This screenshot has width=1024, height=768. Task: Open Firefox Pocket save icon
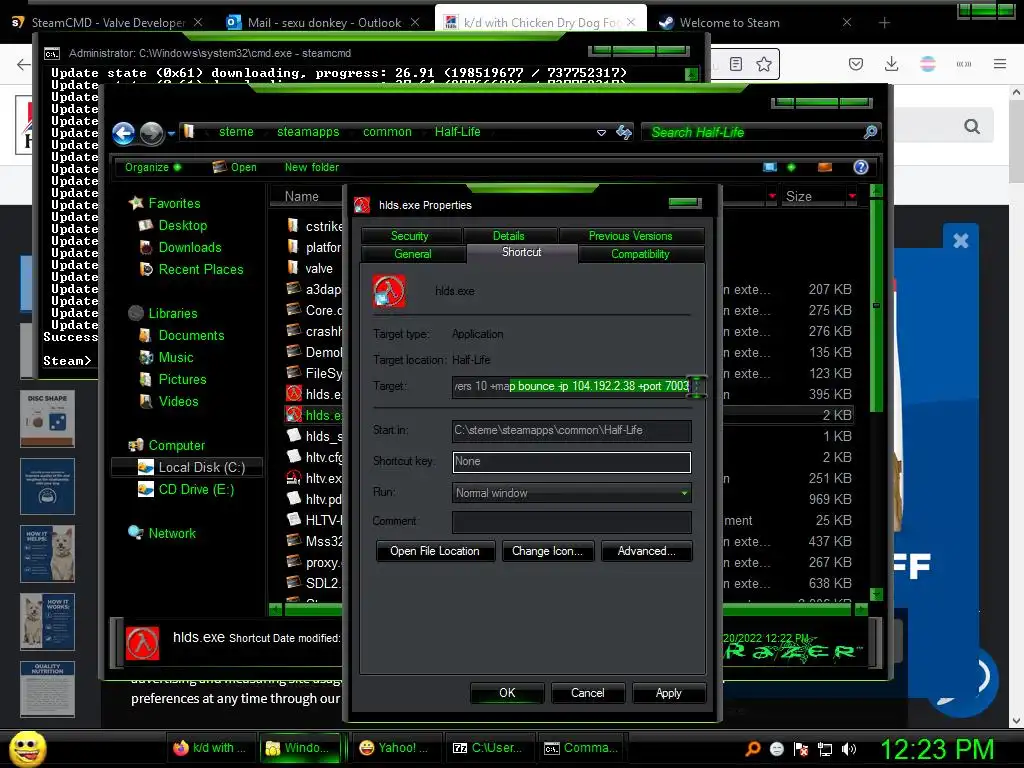coord(856,64)
